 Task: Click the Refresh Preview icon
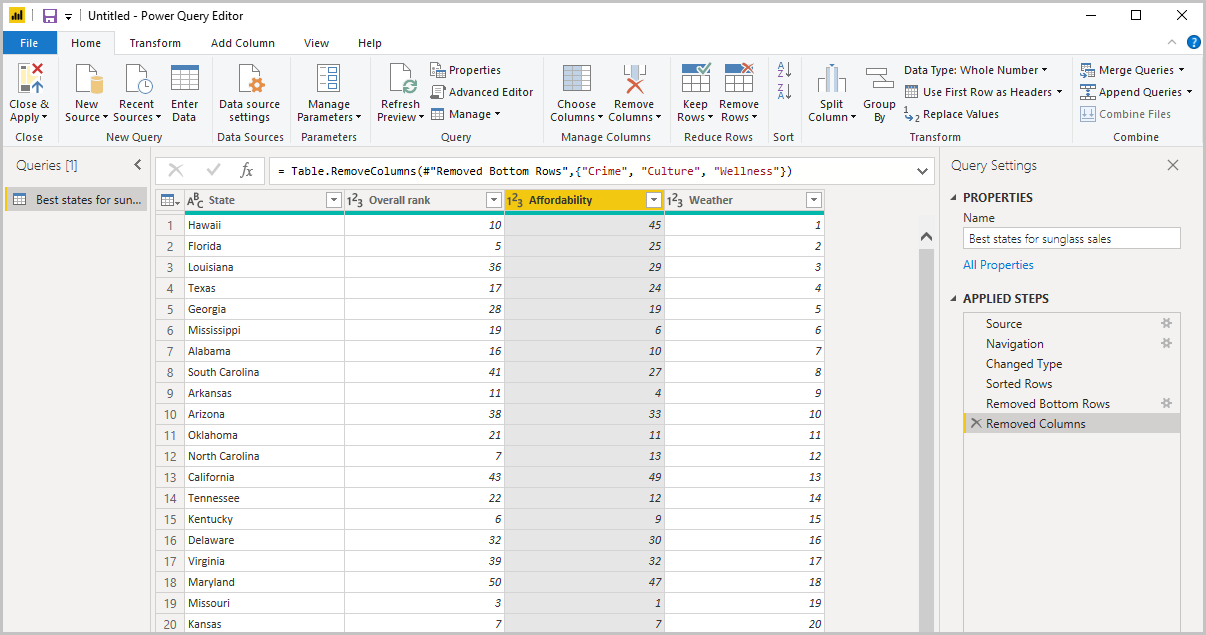401,79
